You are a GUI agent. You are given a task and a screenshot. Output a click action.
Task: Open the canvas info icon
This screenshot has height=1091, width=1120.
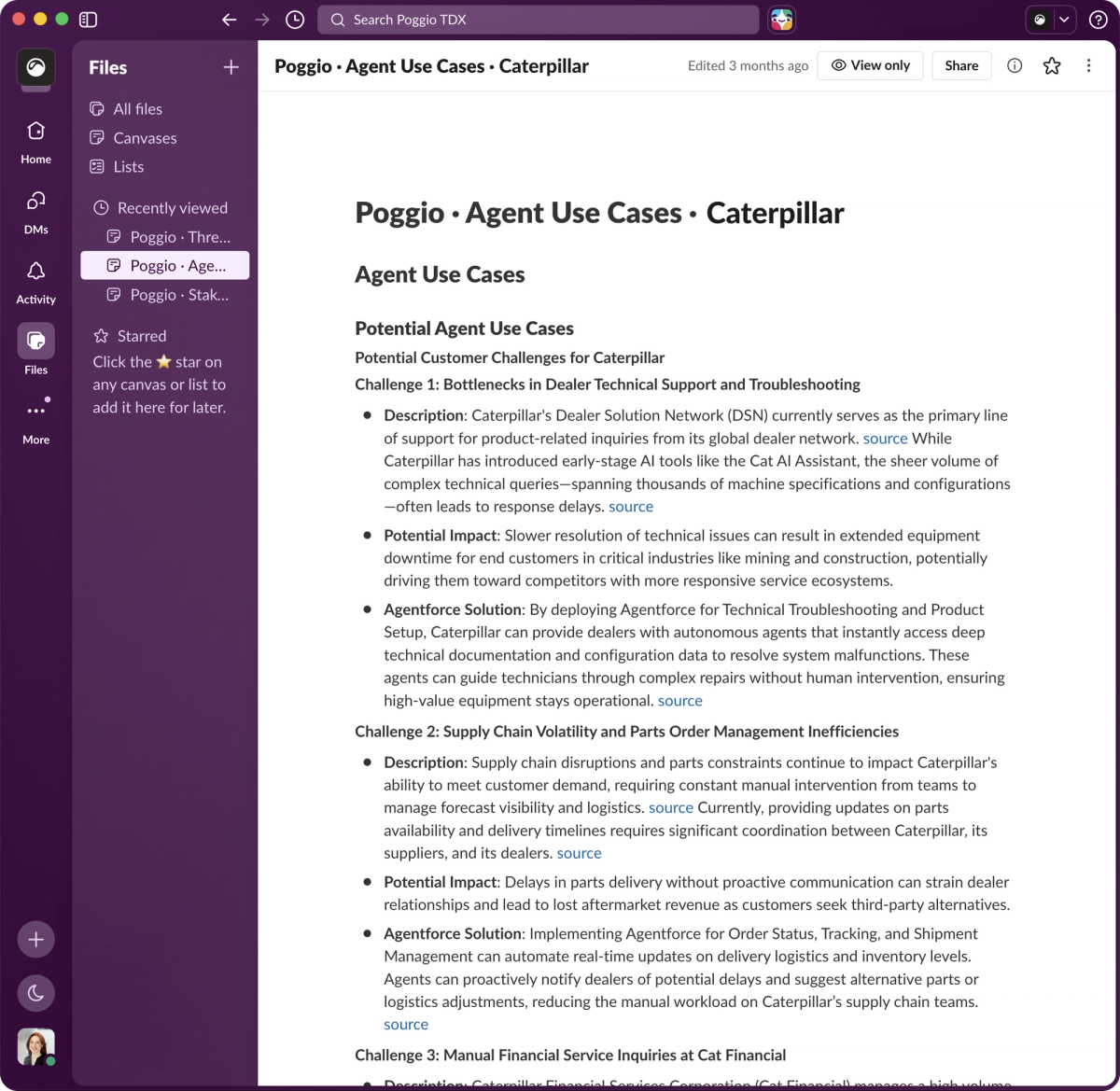point(1015,65)
